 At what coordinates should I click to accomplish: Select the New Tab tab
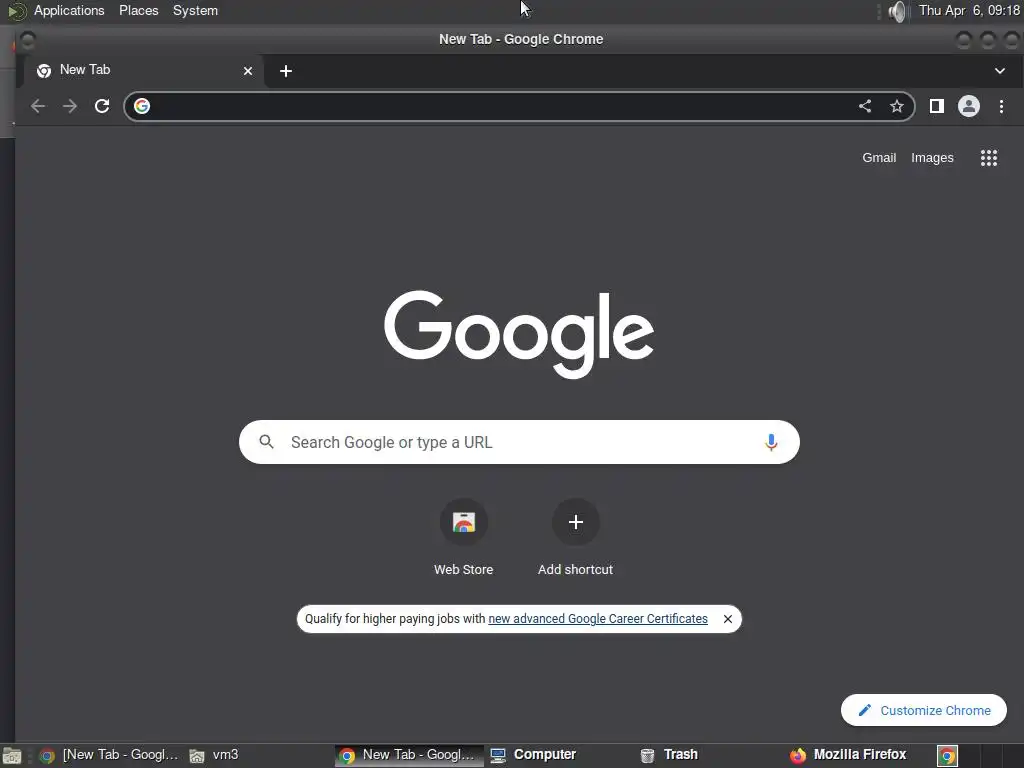[144, 71]
